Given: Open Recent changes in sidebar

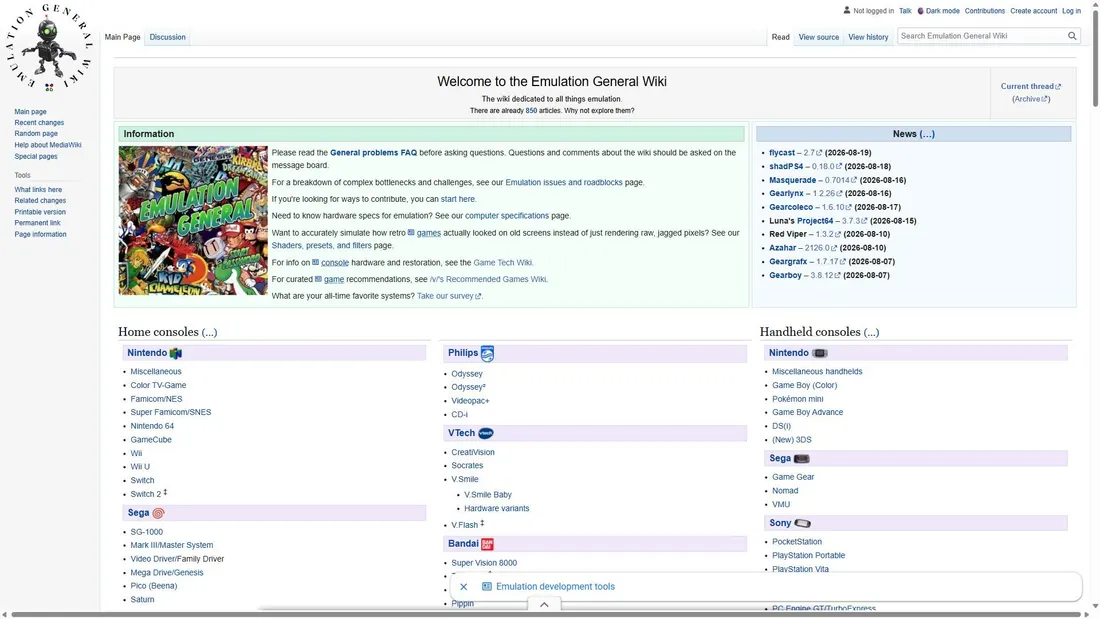Looking at the screenshot, I should (39, 123).
